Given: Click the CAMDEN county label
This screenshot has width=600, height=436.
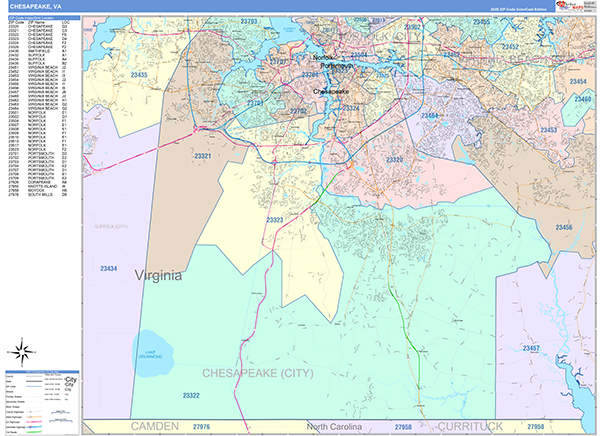Looking at the screenshot, I should point(155,426).
